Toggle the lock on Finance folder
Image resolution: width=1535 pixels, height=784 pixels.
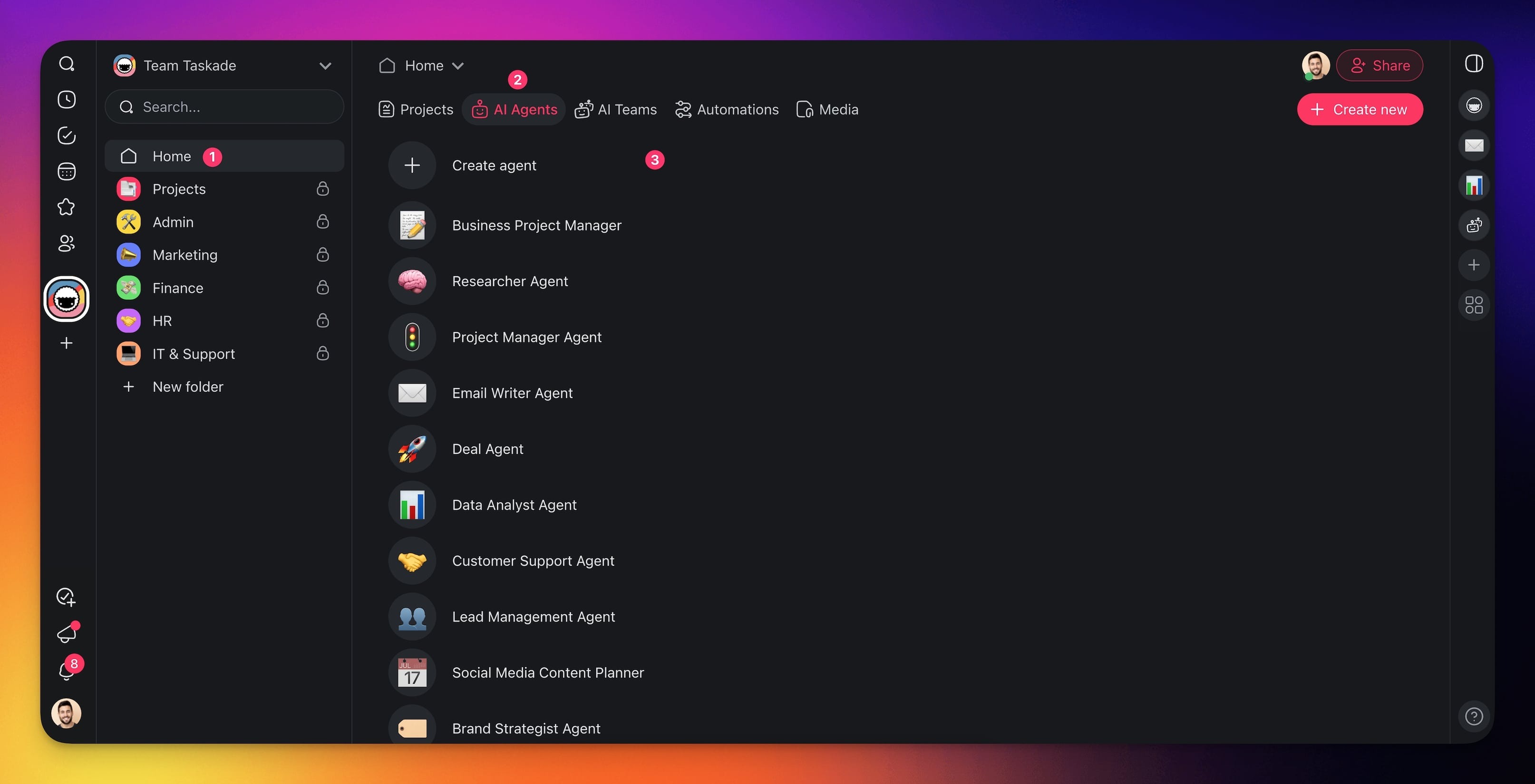tap(323, 288)
